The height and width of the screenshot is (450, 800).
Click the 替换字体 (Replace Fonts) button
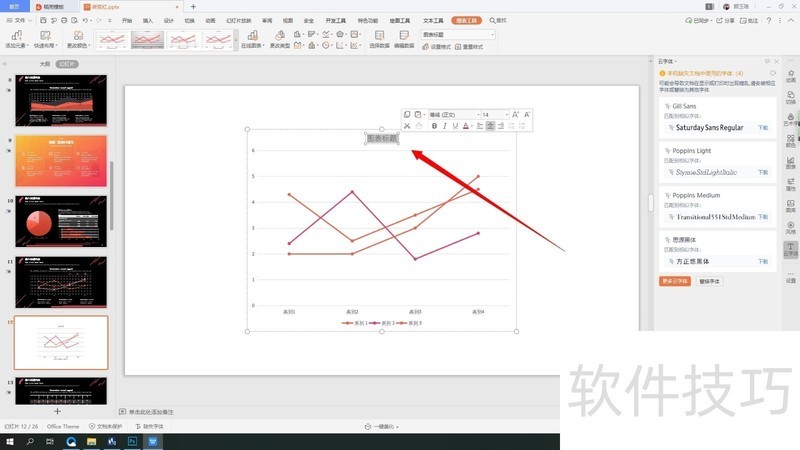[x=709, y=281]
